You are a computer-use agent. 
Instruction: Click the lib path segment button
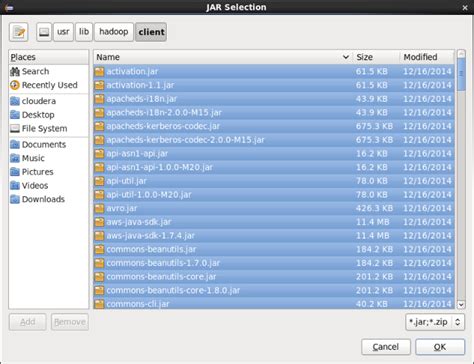click(84, 32)
